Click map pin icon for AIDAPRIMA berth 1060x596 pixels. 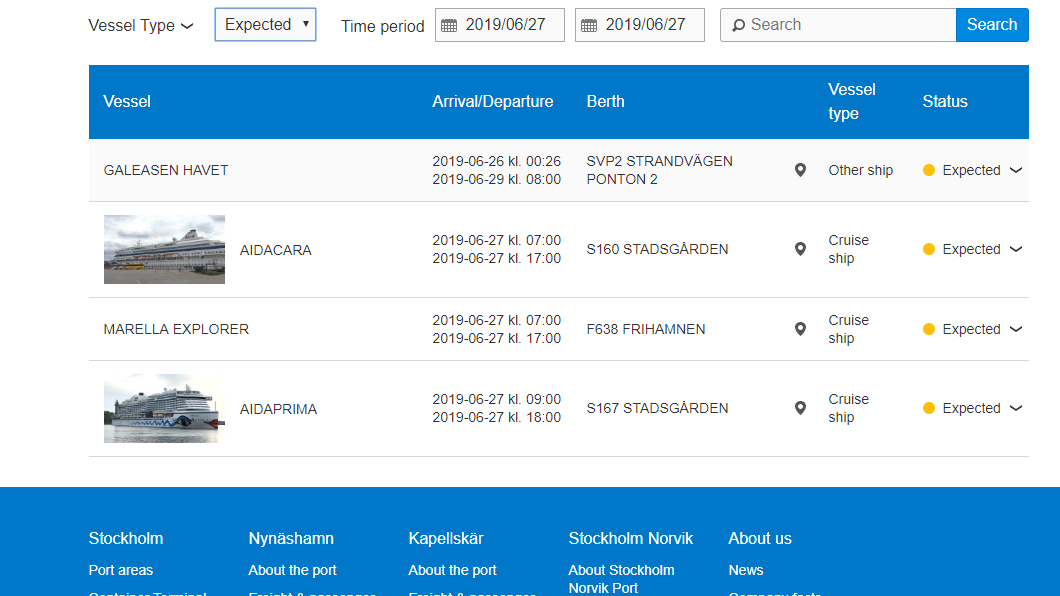pyautogui.click(x=800, y=408)
